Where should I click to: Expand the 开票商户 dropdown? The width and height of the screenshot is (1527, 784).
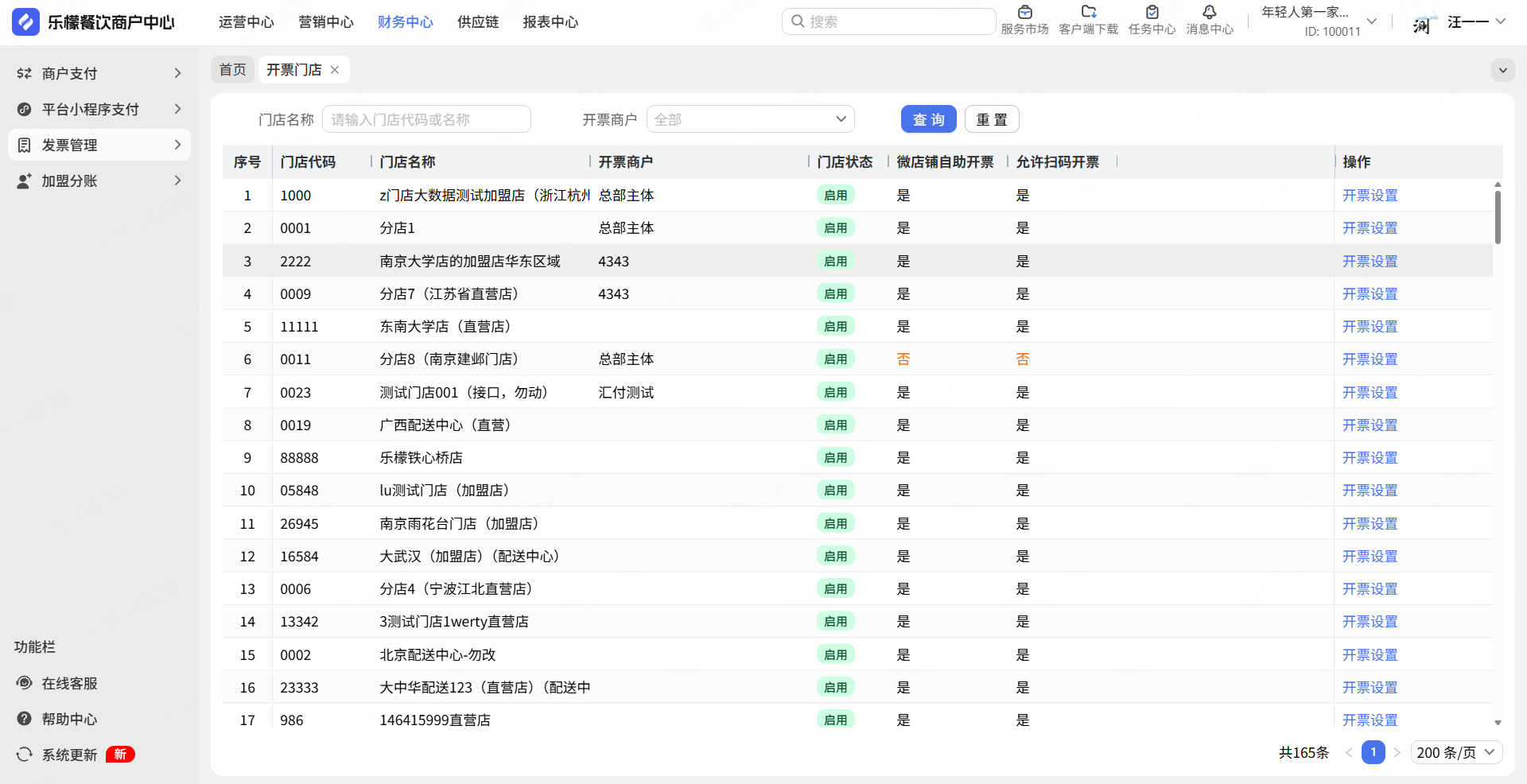tap(750, 119)
